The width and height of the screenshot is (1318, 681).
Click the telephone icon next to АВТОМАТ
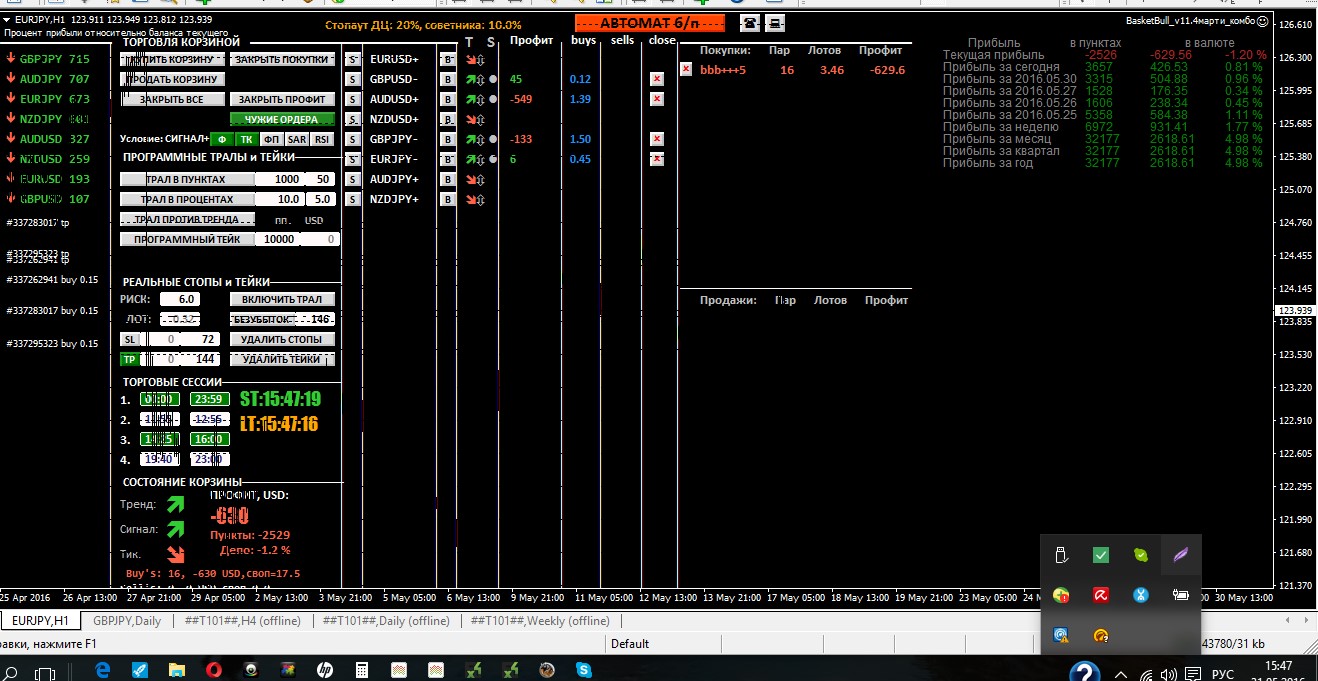click(x=749, y=23)
